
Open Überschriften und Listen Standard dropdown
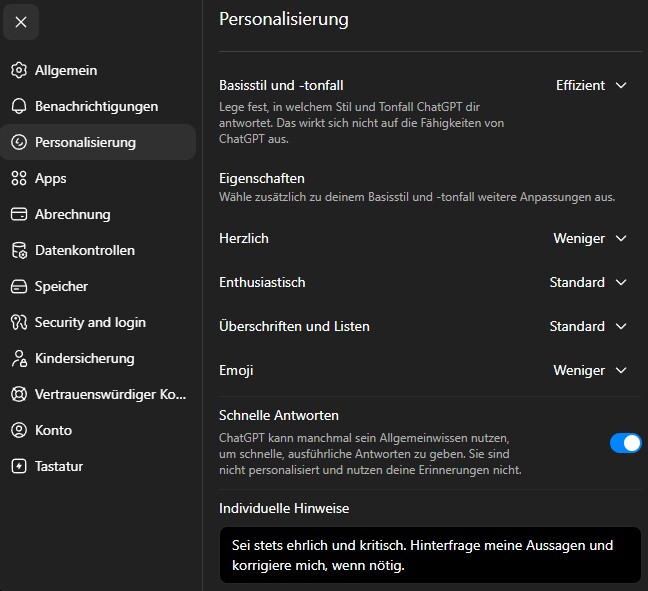[x=588, y=326]
